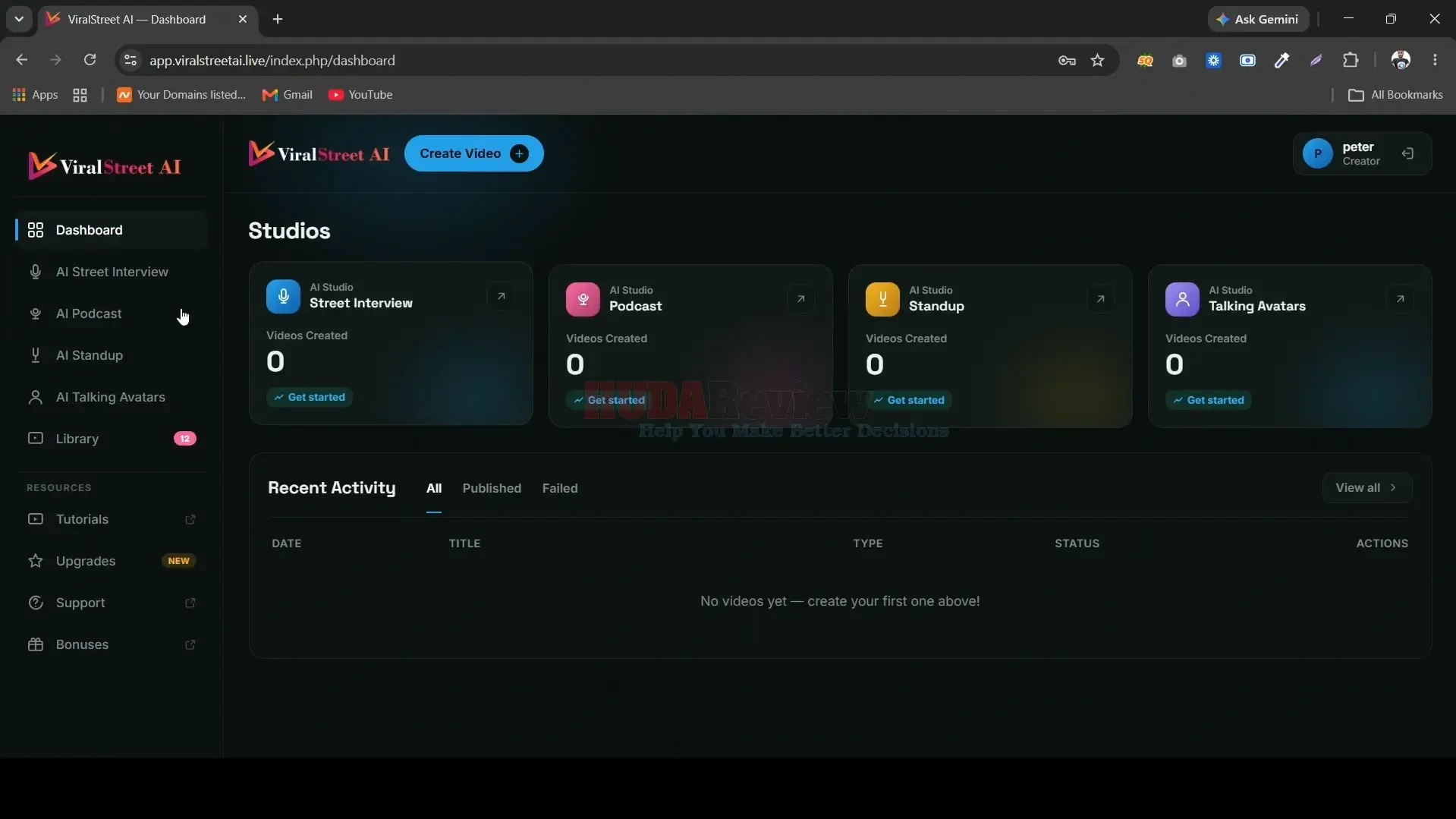The height and width of the screenshot is (819, 1456).
Task: Open the Chrome three-dot menu
Action: [x=1435, y=60]
